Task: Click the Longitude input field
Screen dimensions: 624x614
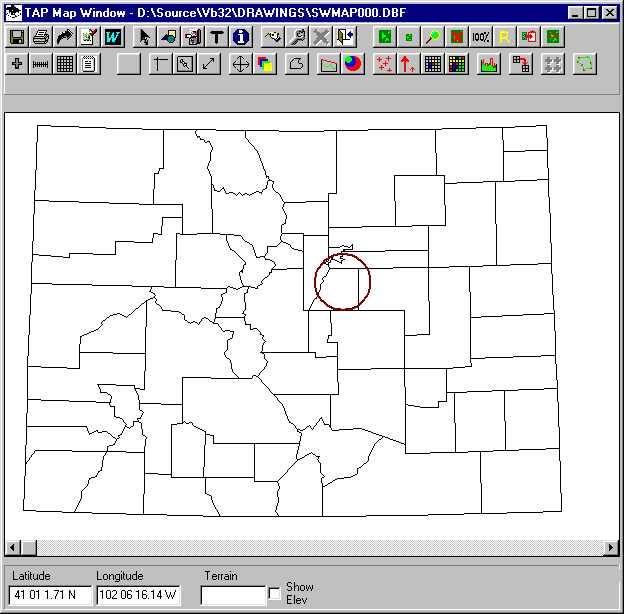Action: tap(138, 595)
